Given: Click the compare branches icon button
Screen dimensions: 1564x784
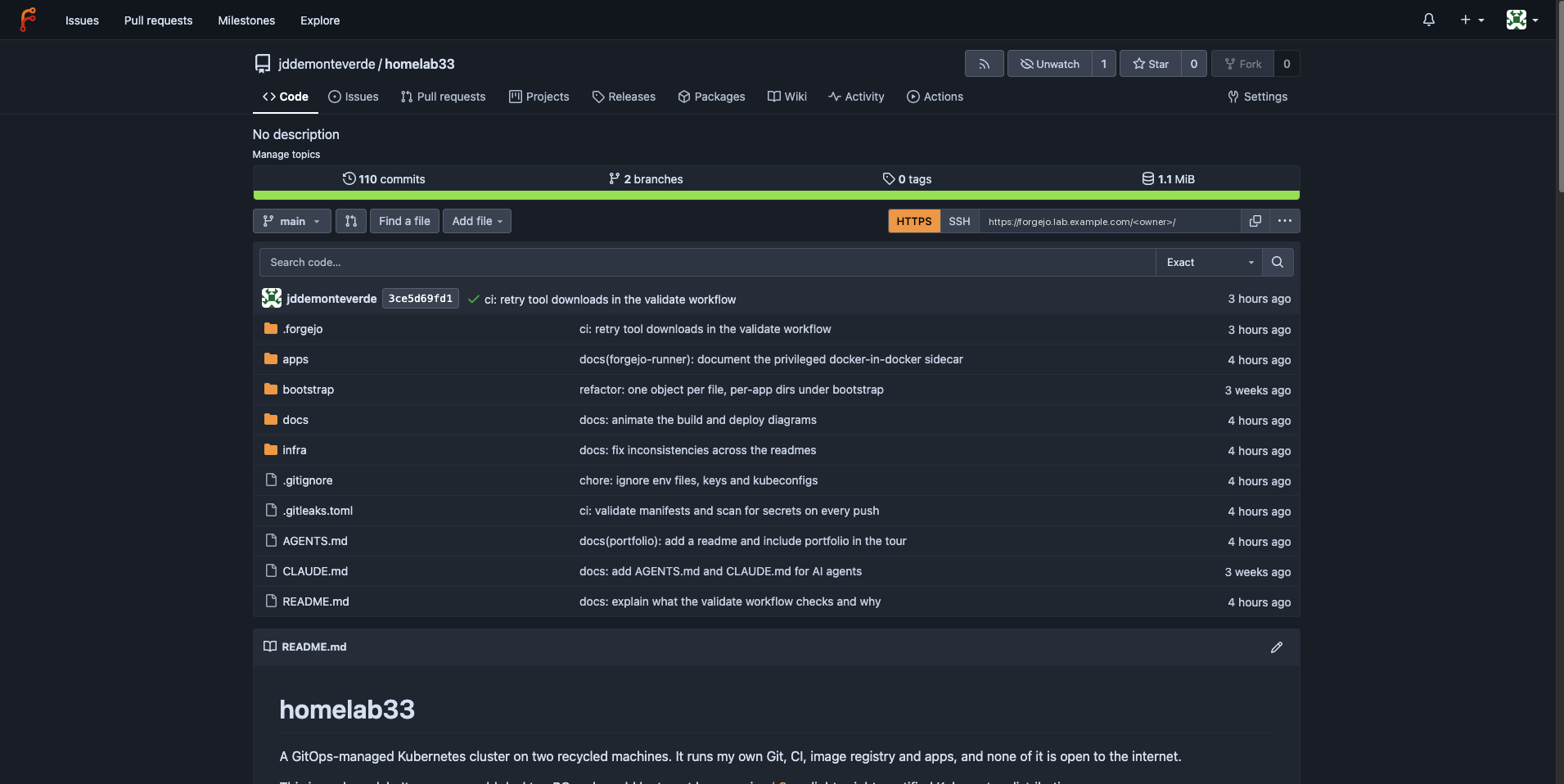Looking at the screenshot, I should pyautogui.click(x=351, y=221).
